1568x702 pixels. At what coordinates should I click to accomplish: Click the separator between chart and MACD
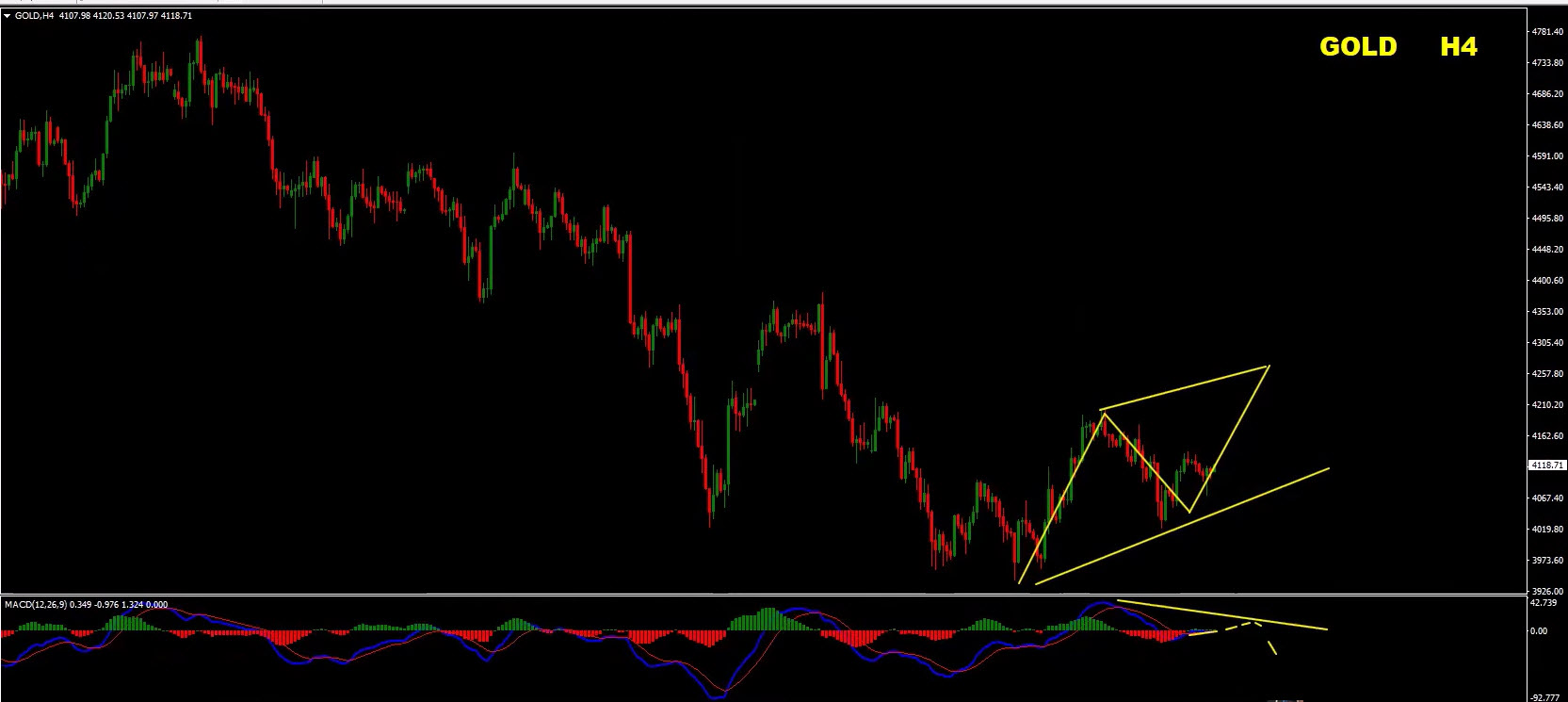click(x=763, y=595)
